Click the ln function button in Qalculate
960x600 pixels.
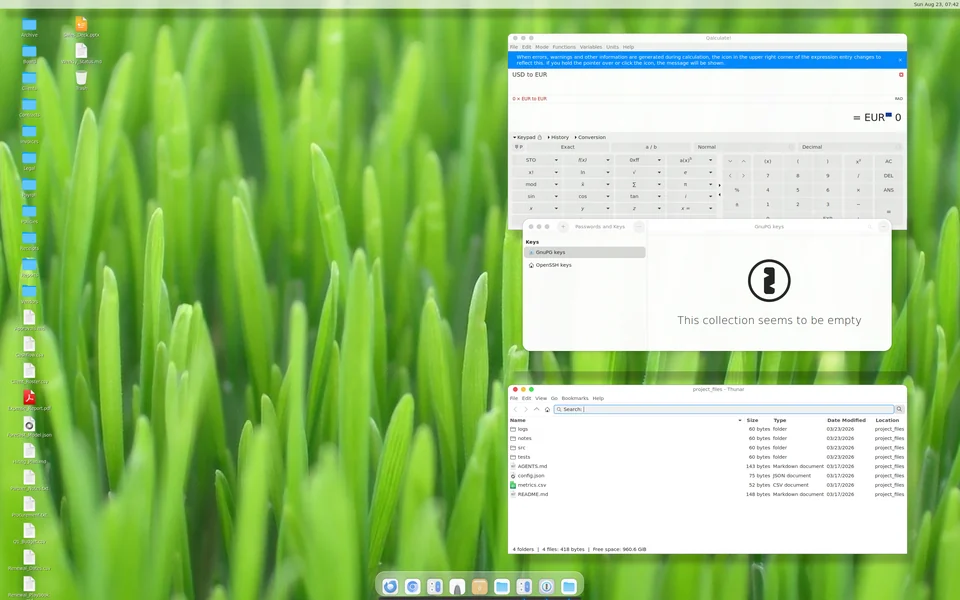[583, 173]
